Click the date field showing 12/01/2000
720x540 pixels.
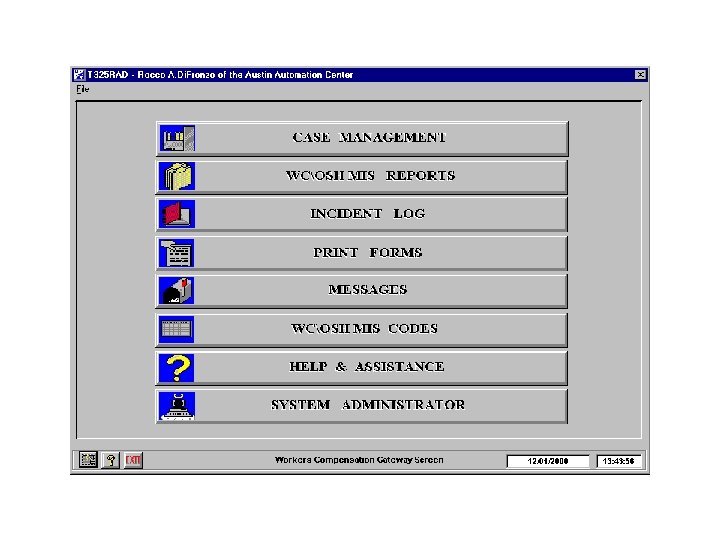[x=548, y=461]
